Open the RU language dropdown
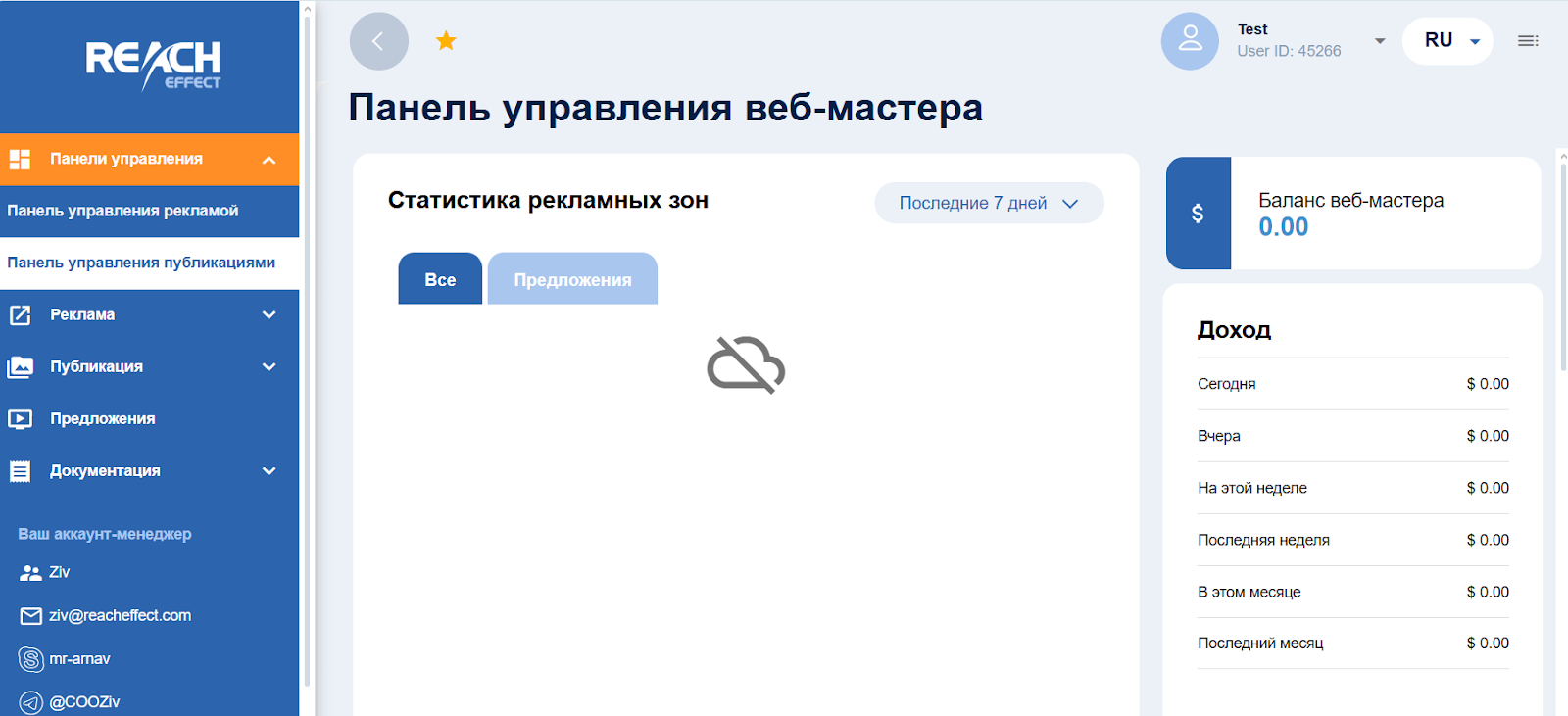Viewport: 1568px width, 716px height. [1447, 41]
